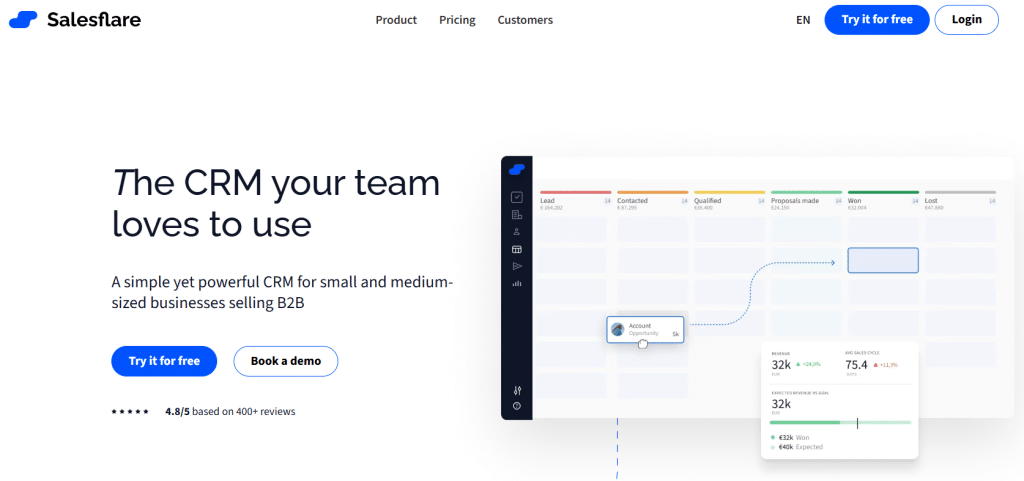This screenshot has height=481, width=1024.
Task: Click the expected revenue vs goal progress bar
Action: pos(840,423)
